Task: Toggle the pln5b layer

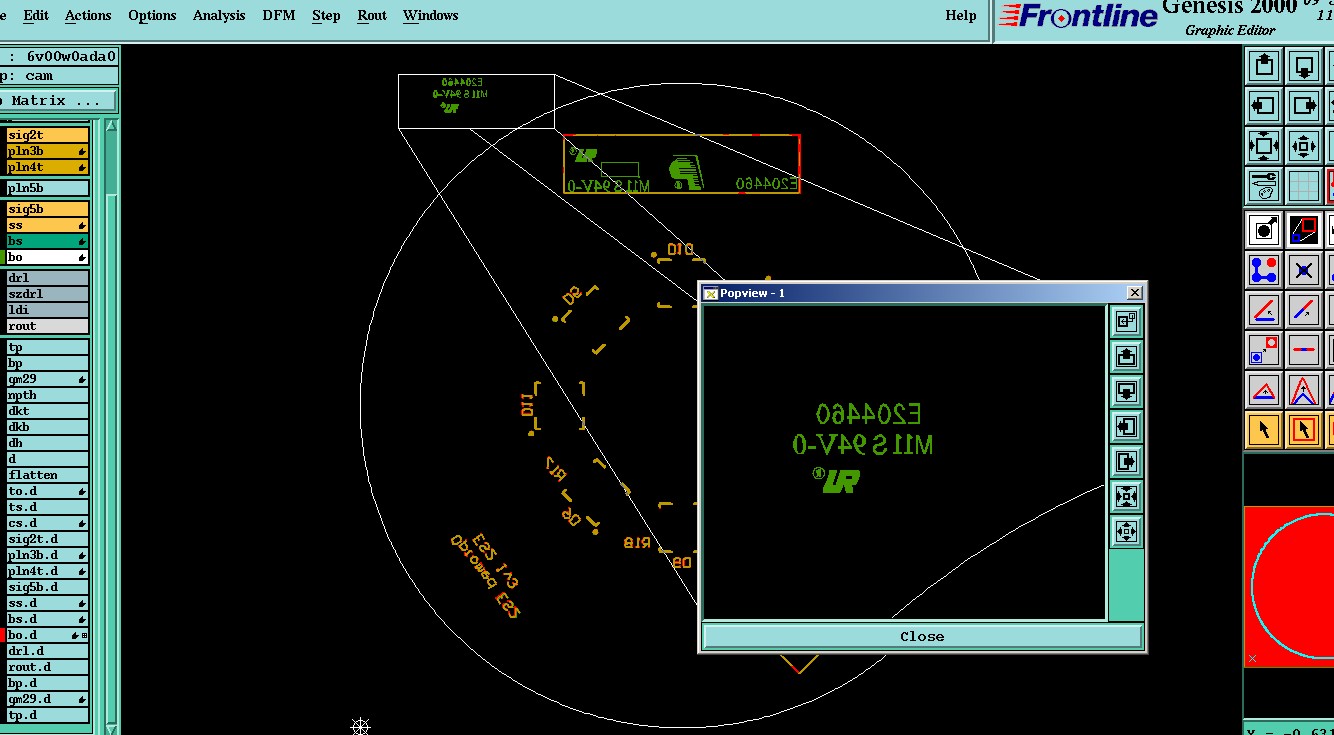Action: click(x=47, y=188)
